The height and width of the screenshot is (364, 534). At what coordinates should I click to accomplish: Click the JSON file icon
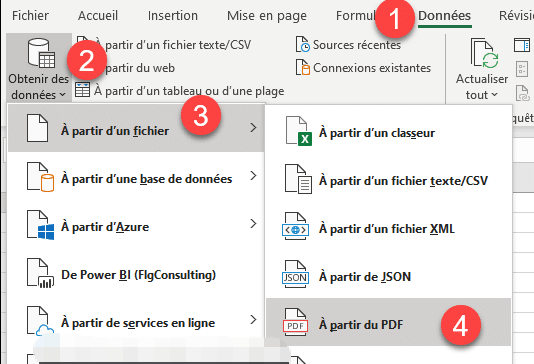(x=296, y=274)
